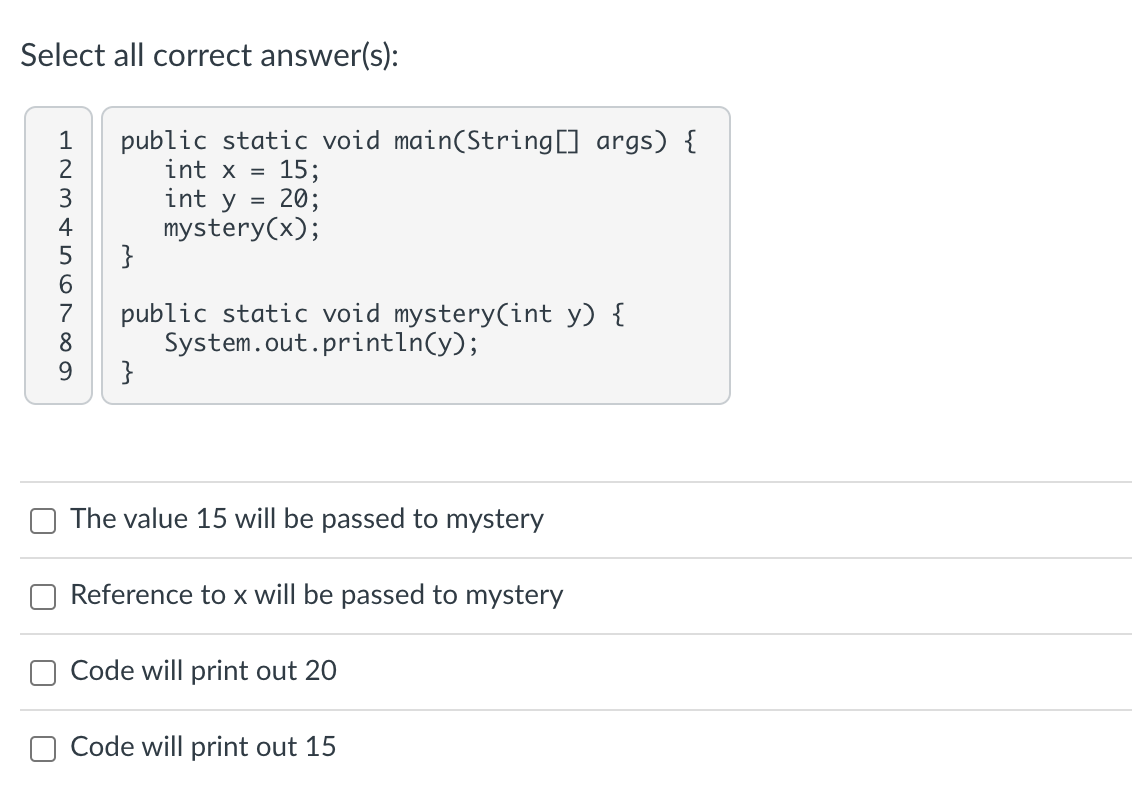Check the option 'The value 15 will be passed to mystery'
1146x810 pixels.
(x=42, y=520)
